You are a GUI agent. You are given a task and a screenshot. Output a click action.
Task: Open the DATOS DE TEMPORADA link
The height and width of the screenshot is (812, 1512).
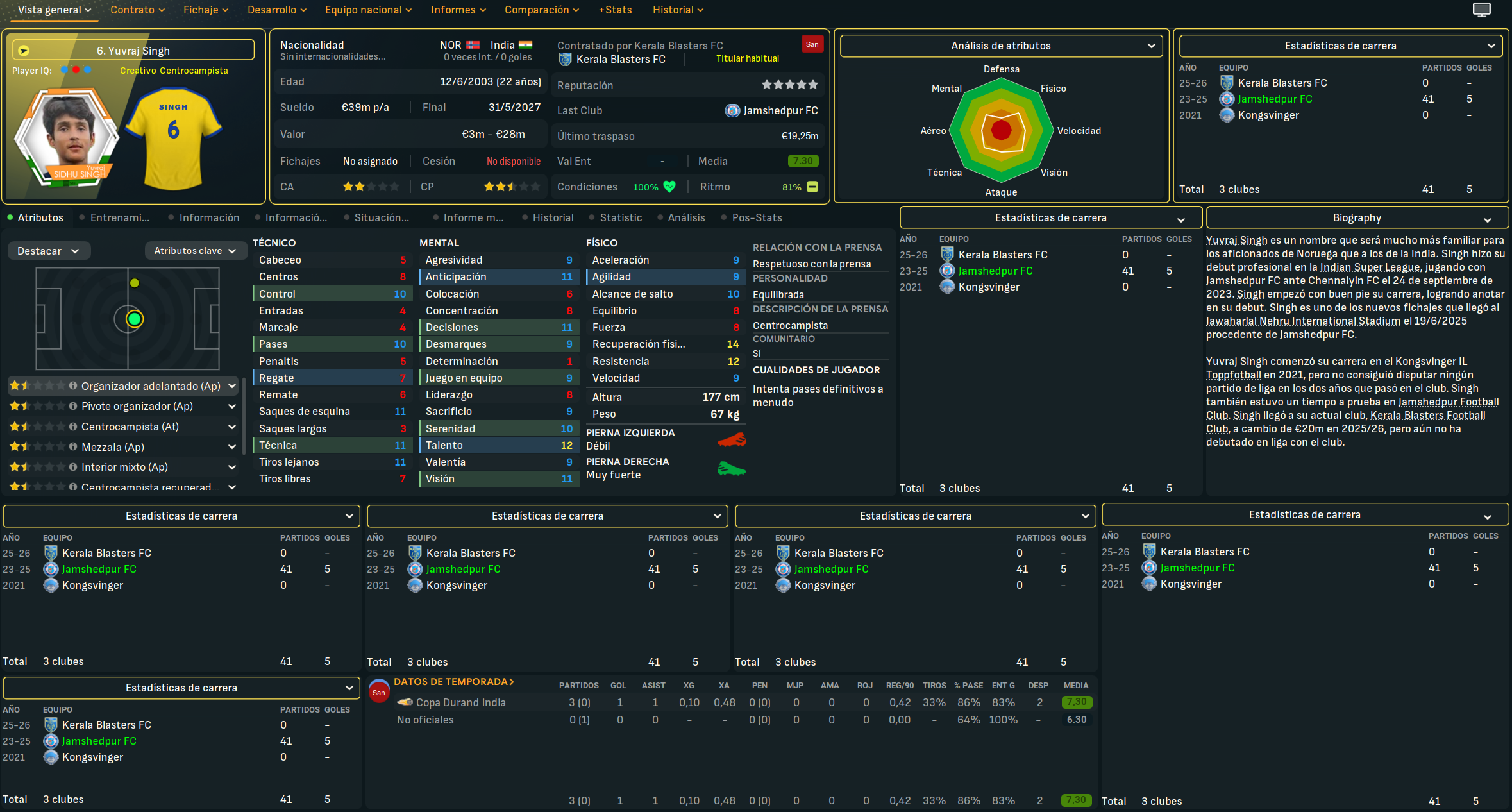point(454,682)
